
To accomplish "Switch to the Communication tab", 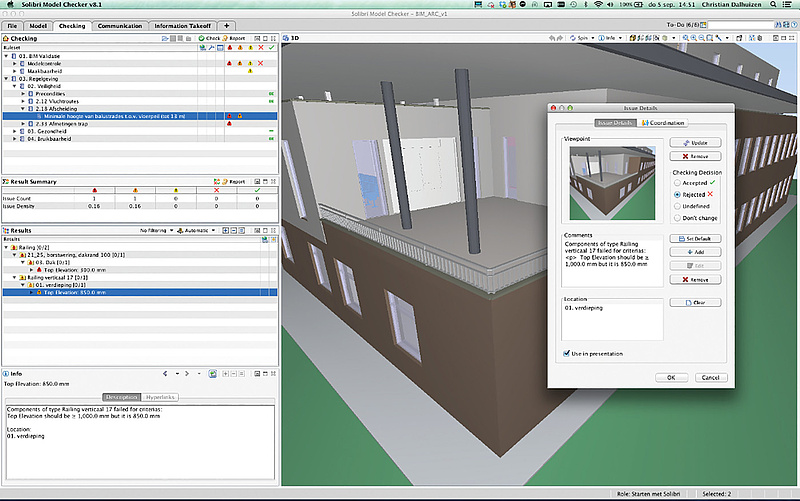I will [120, 26].
